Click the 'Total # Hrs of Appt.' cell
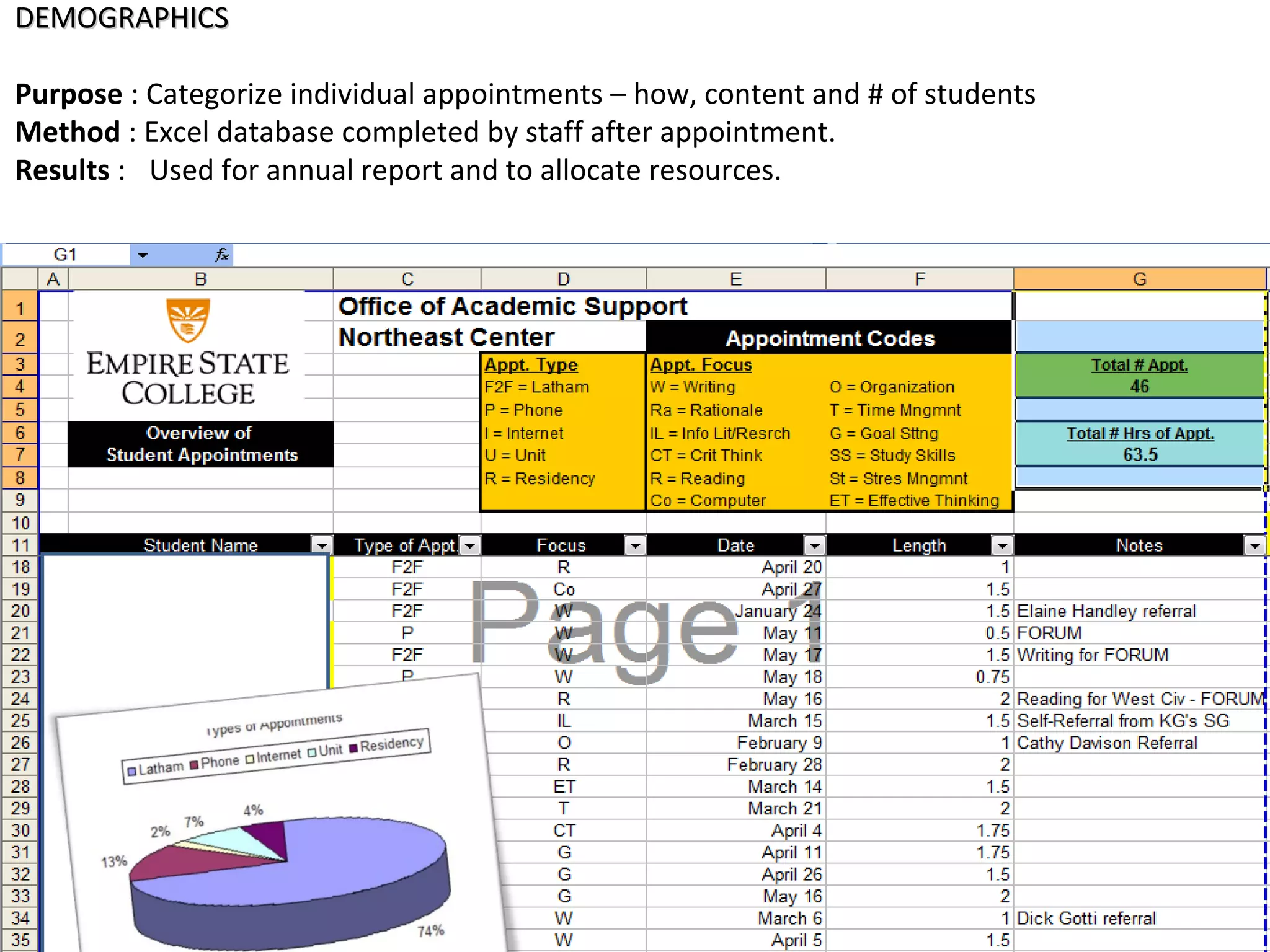 (x=1140, y=433)
